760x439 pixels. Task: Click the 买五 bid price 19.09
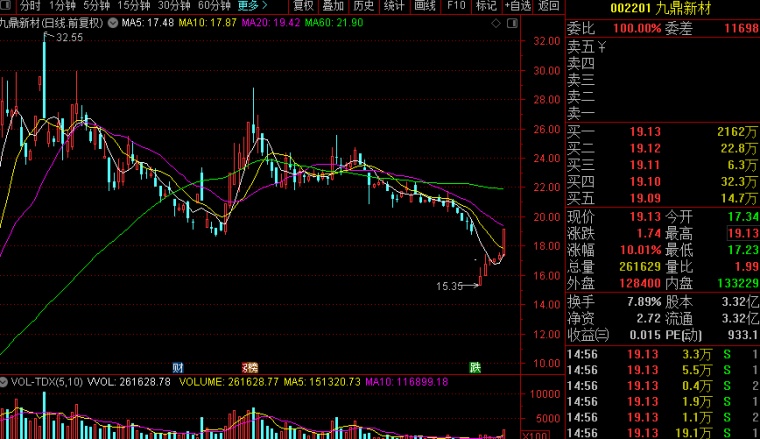(645, 198)
